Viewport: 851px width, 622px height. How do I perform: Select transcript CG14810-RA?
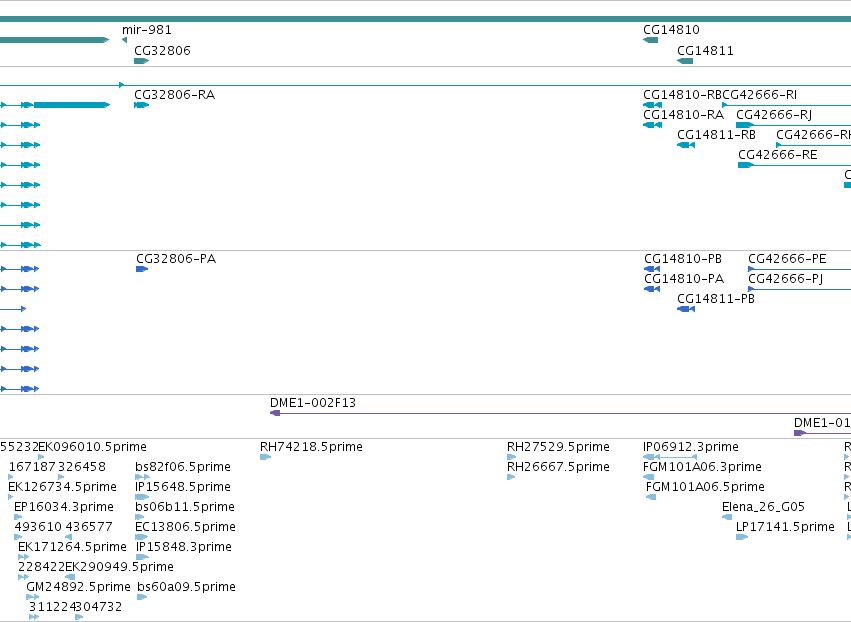(683, 115)
